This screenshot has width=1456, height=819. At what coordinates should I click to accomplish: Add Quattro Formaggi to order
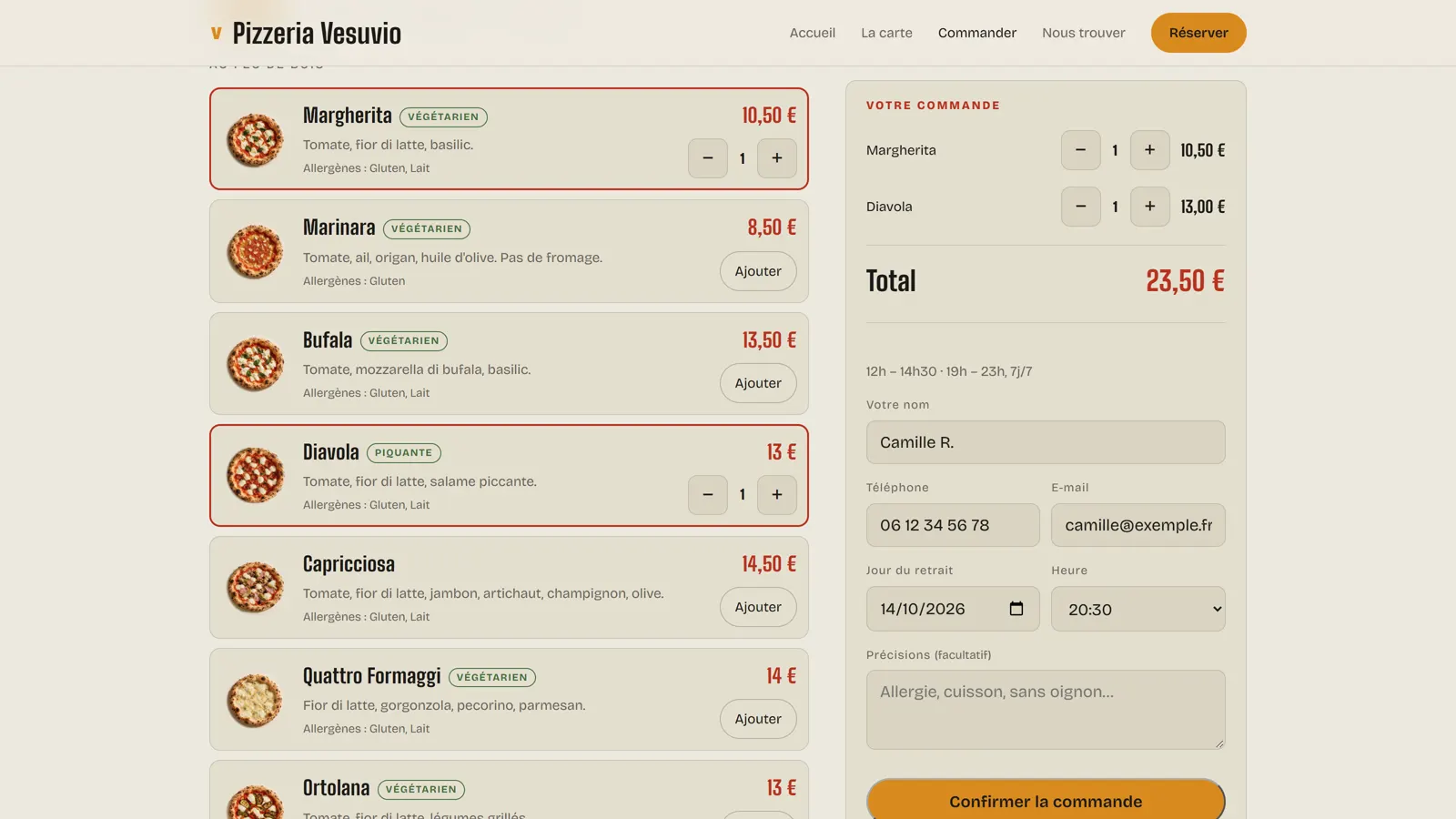tap(758, 719)
